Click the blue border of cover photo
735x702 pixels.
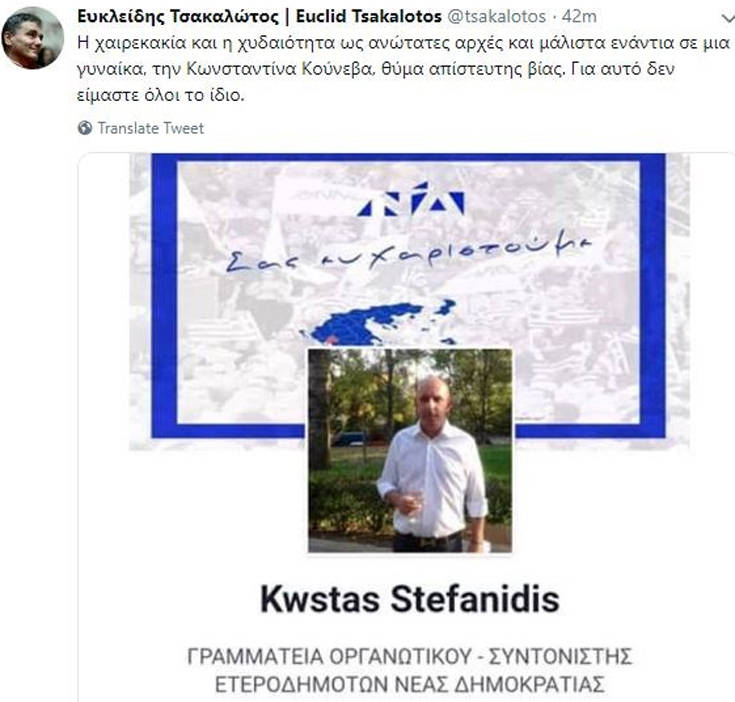164,295
